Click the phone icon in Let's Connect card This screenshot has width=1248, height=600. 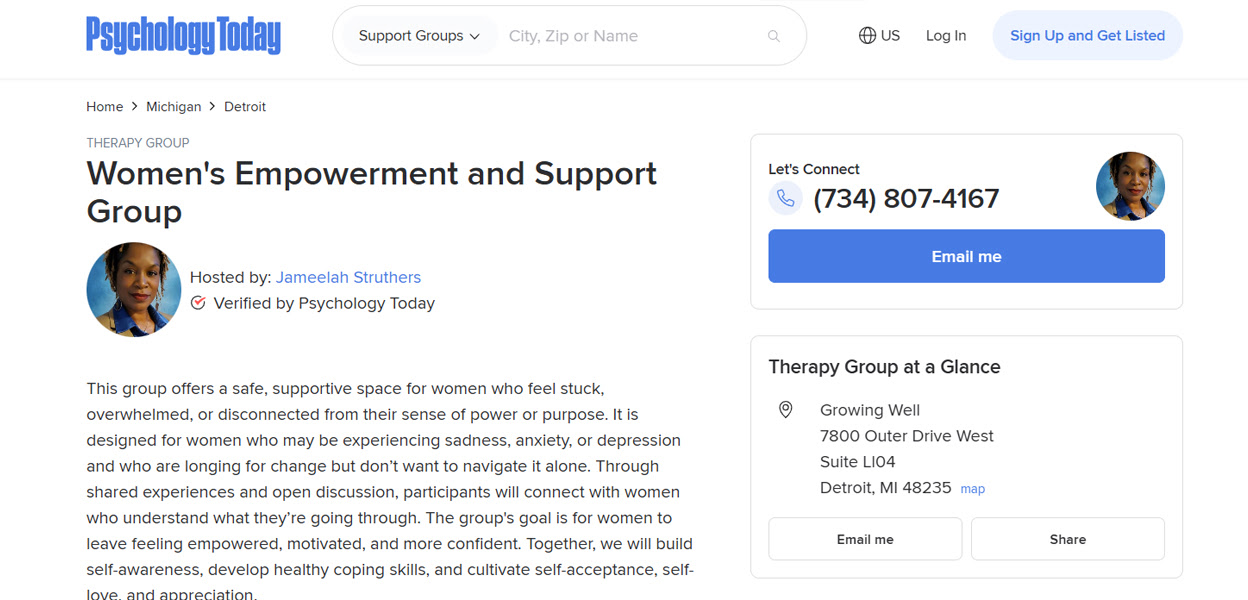pos(786,198)
